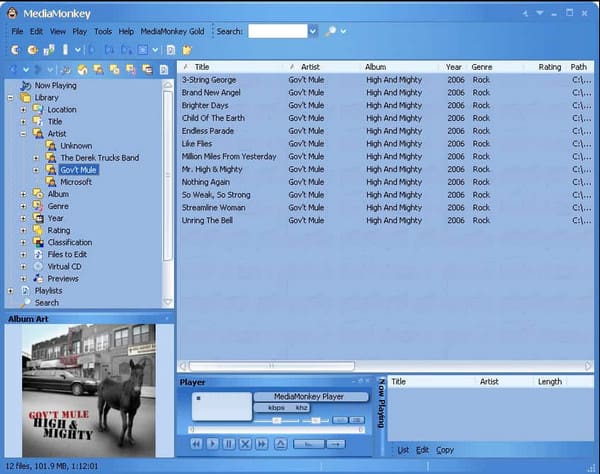Expand the Playlists tree node
This screenshot has width=600, height=474.
(11, 291)
